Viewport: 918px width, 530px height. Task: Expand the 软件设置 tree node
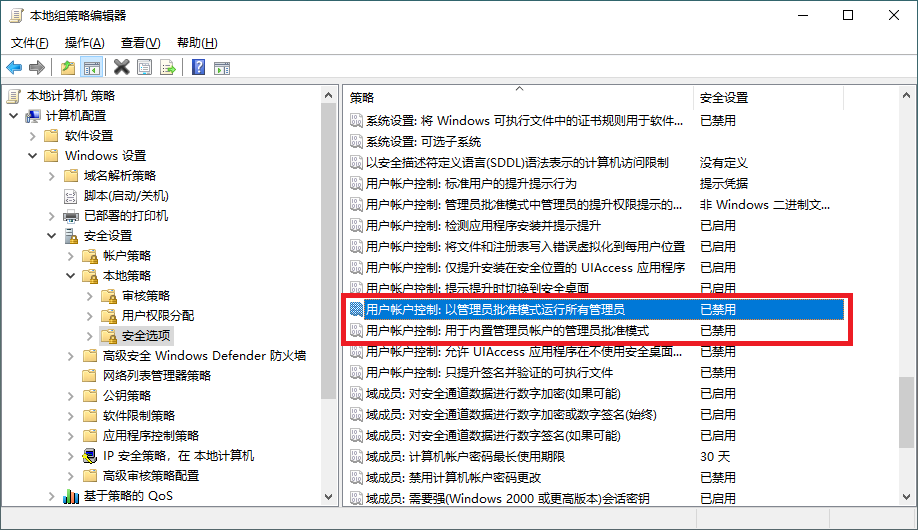click(x=32, y=136)
